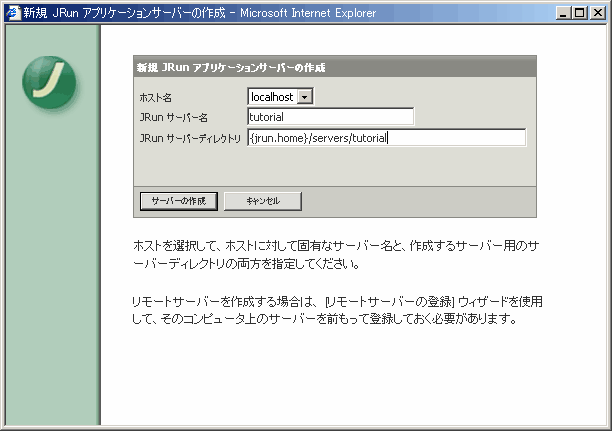
Task: Click the paragraph starting リモートサーバーを作成する場合は
Action: click(337, 310)
